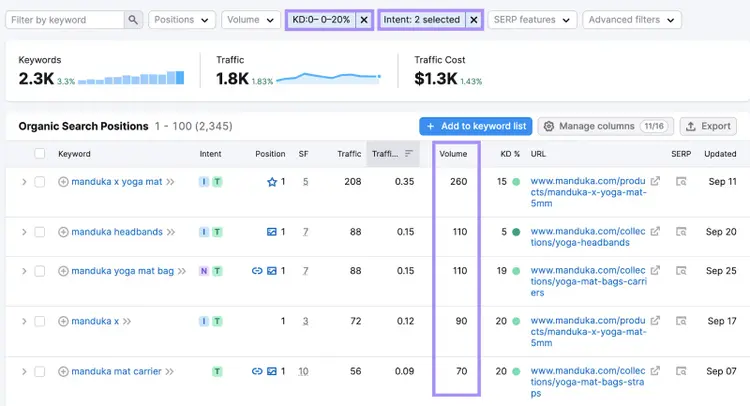The width and height of the screenshot is (750, 406).
Task: Open SF count 10 in manduka mat carrier row
Action: click(303, 372)
